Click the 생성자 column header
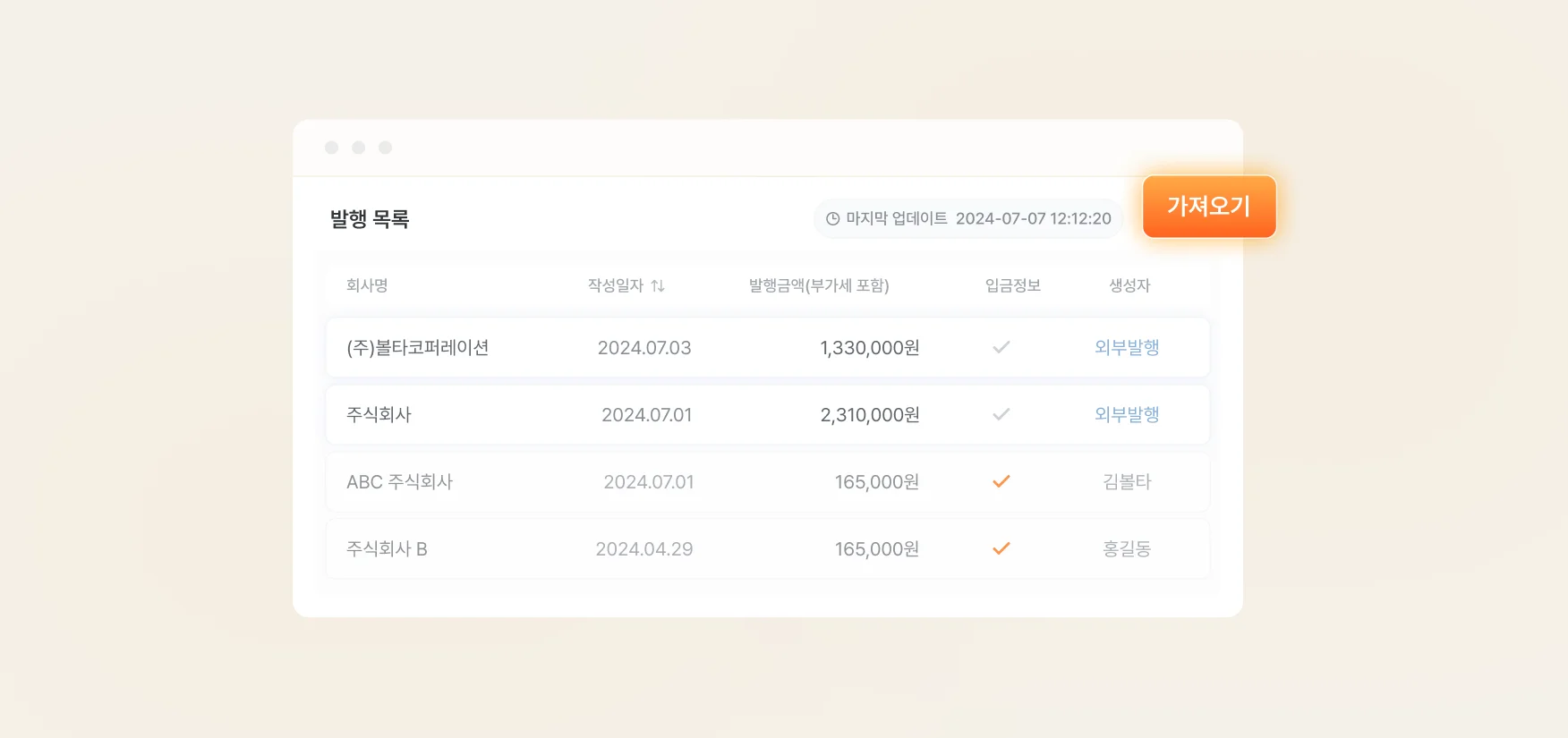 pyautogui.click(x=1129, y=285)
